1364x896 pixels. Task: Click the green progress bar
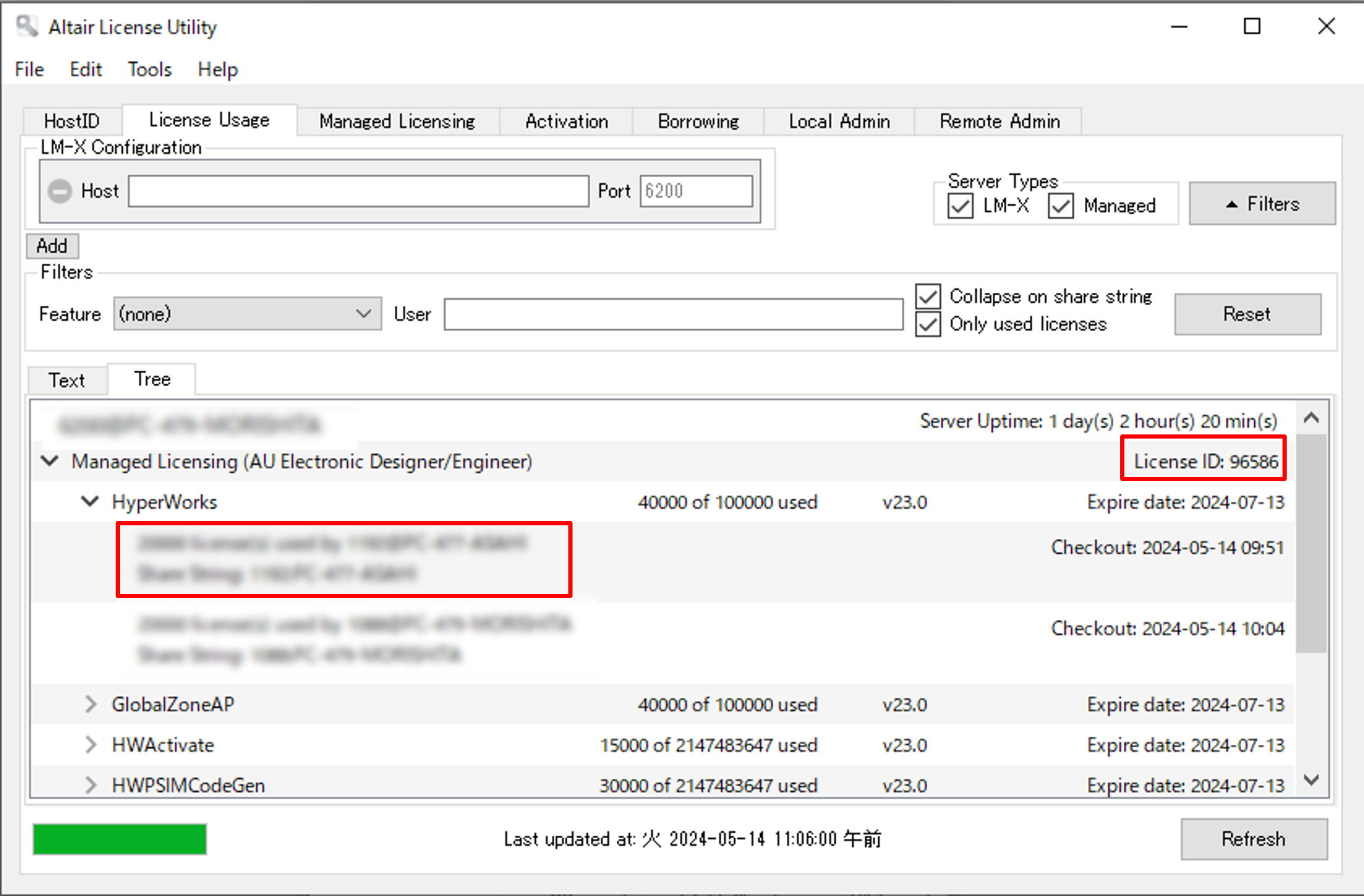pos(120,839)
